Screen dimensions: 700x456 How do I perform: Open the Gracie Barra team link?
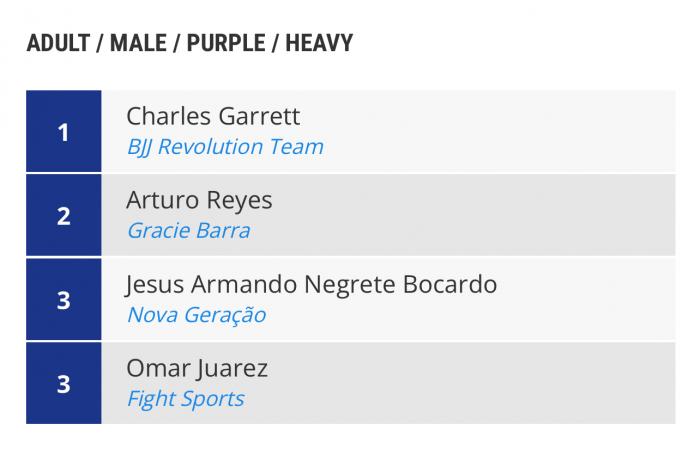(x=188, y=231)
